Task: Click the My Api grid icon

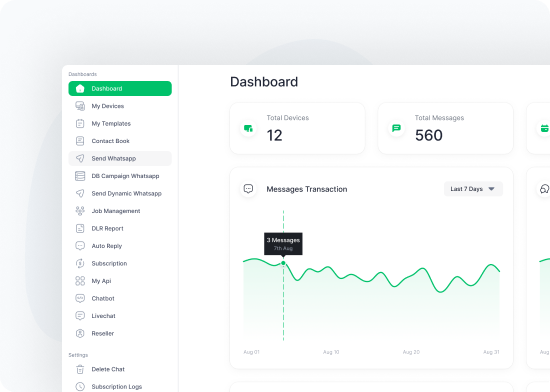Action: click(x=80, y=281)
